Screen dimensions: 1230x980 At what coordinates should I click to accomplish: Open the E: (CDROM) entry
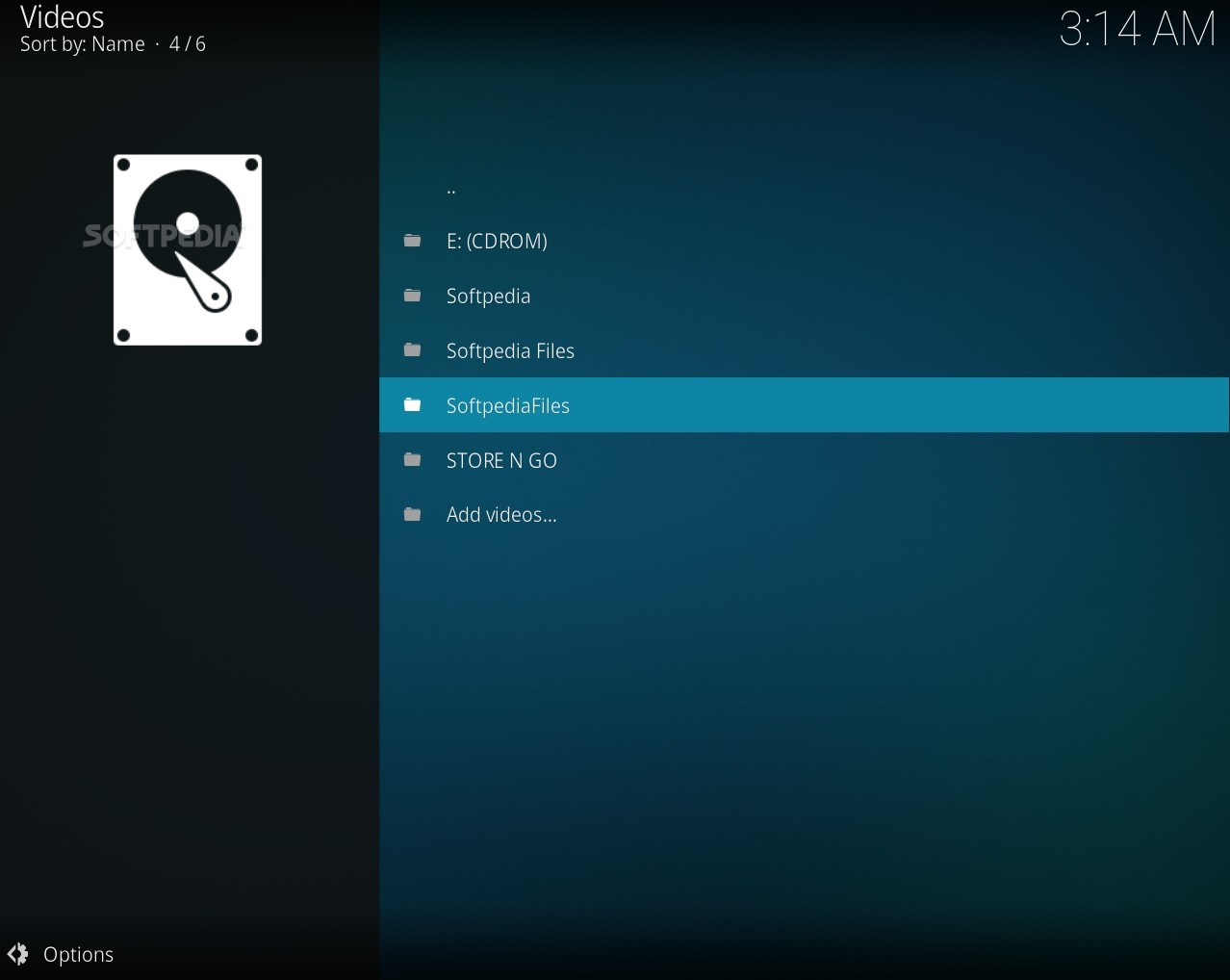(x=804, y=241)
